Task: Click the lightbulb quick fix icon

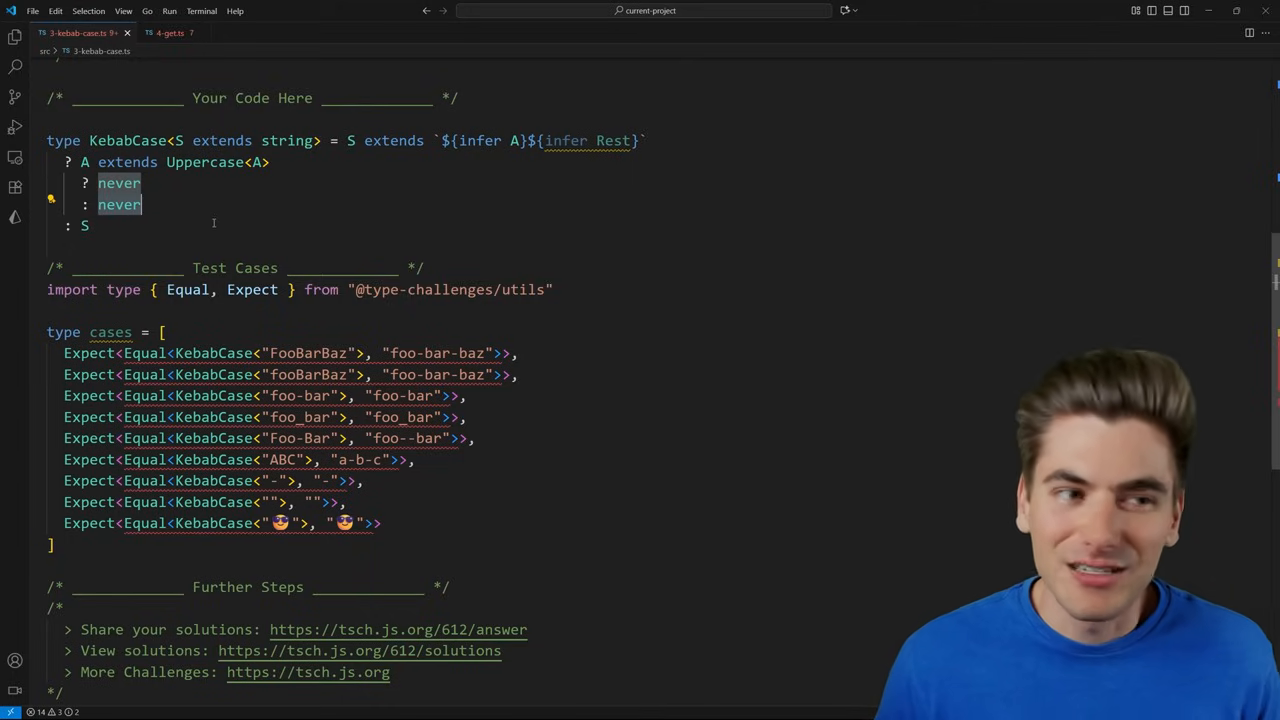Action: pyautogui.click(x=51, y=199)
